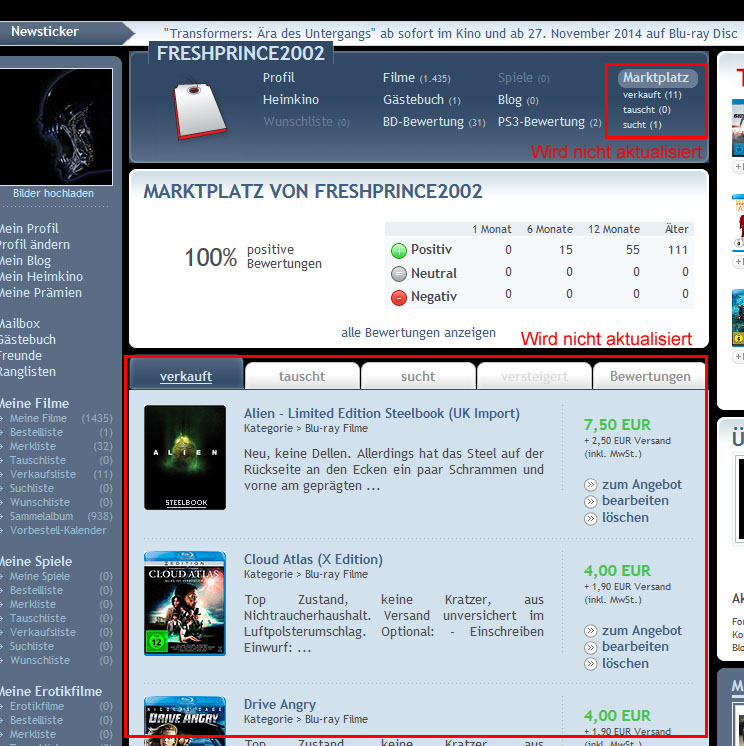Viewport: 744px width, 746px height.
Task: Click 'alle Bewertungen anzeigen' link
Action: pyautogui.click(x=418, y=333)
